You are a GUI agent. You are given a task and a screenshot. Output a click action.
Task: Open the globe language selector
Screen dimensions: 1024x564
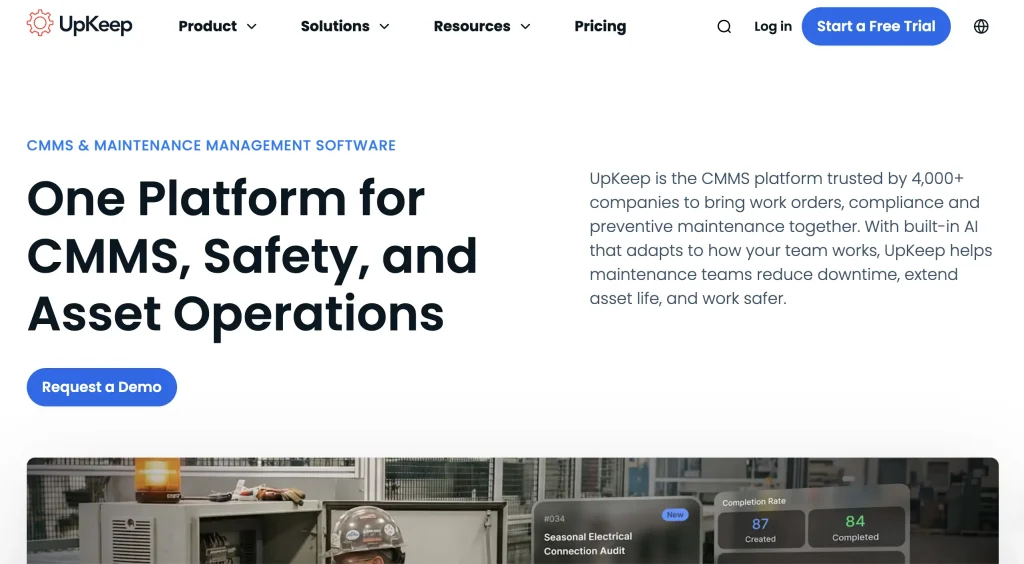point(981,27)
